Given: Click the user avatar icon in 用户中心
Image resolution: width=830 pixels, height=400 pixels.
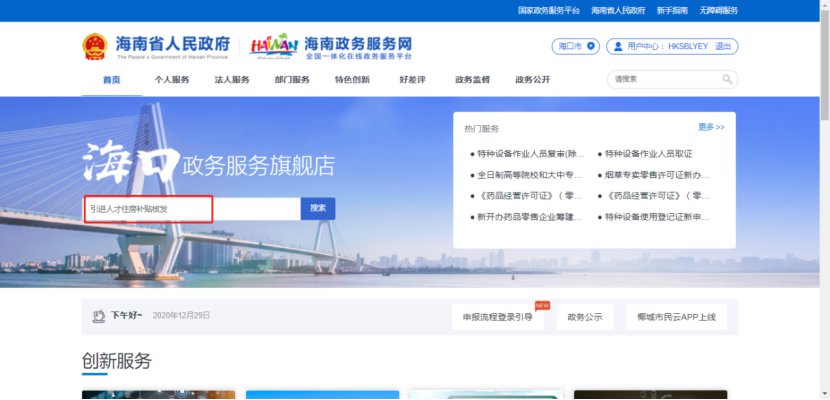Looking at the screenshot, I should pyautogui.click(x=618, y=47).
